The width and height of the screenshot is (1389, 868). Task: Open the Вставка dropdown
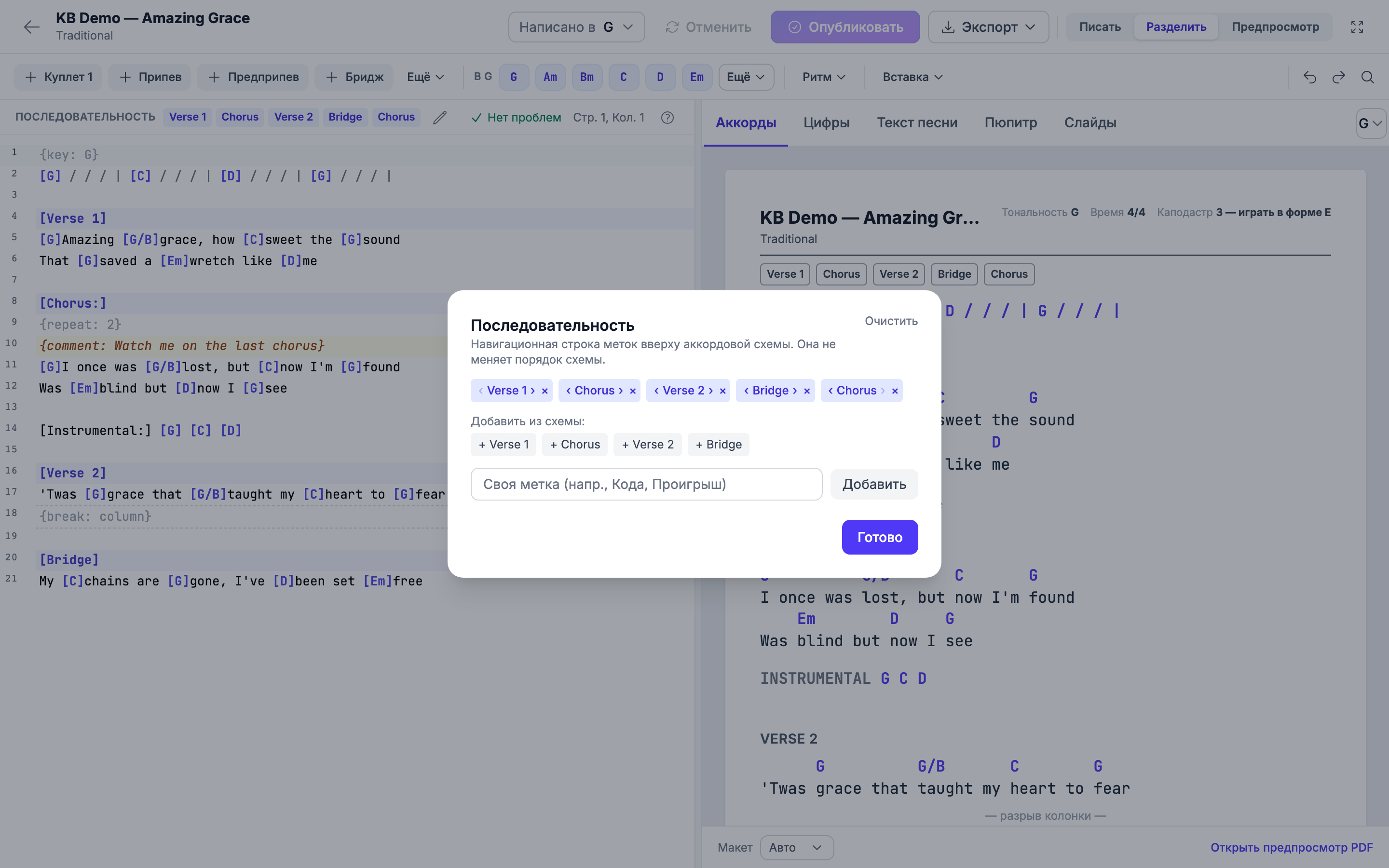tap(912, 77)
